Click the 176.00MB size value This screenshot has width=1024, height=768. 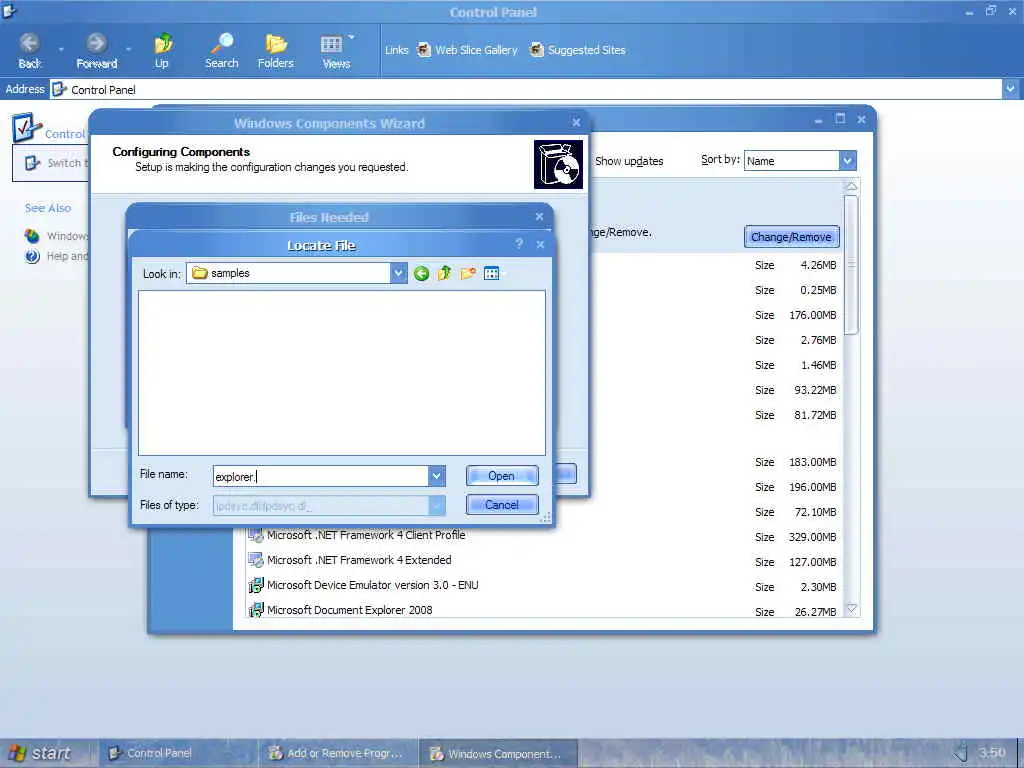[x=812, y=315]
